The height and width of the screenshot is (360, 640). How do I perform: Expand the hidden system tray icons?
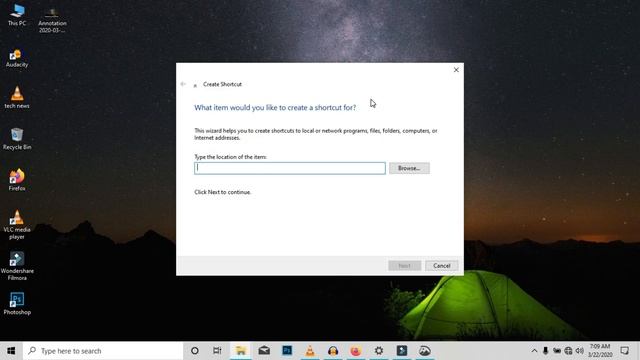coord(534,351)
